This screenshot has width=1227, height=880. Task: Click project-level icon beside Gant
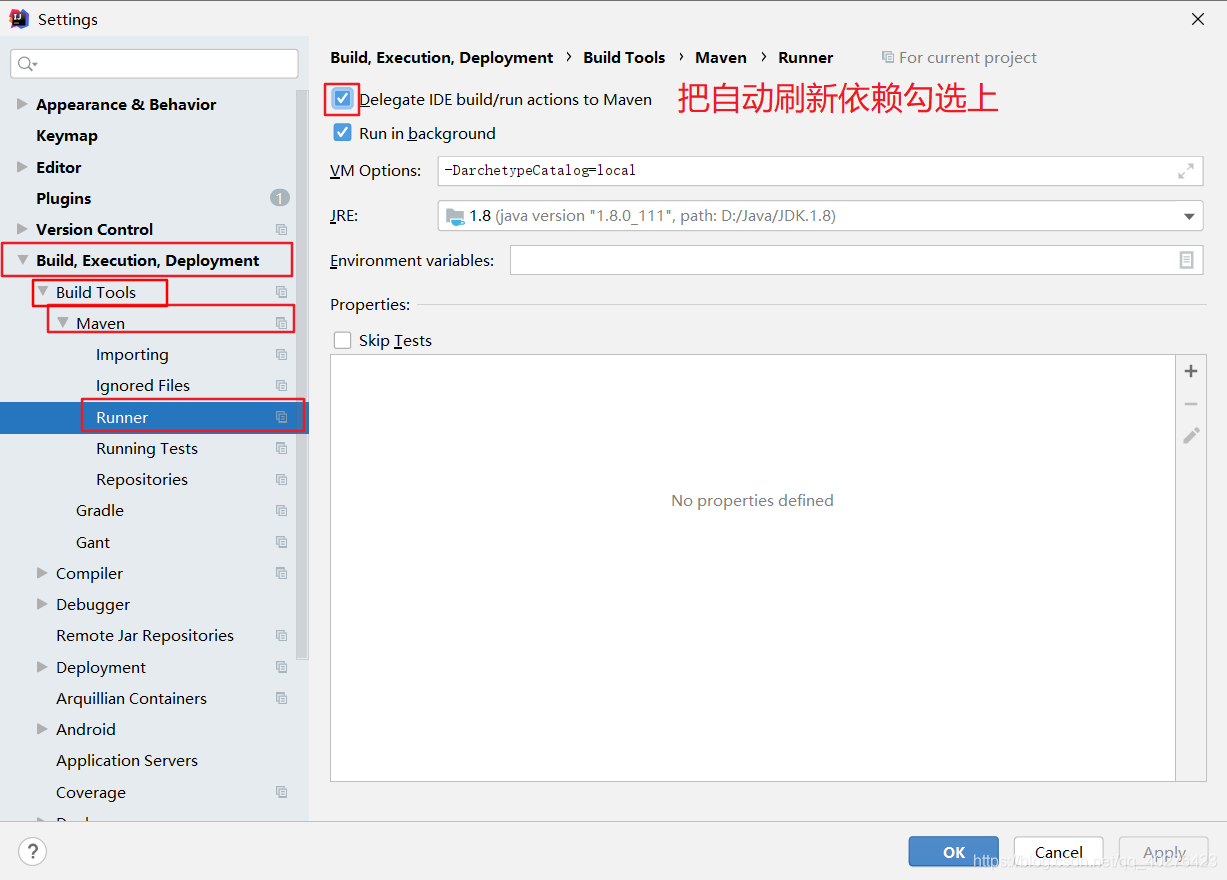(x=281, y=542)
